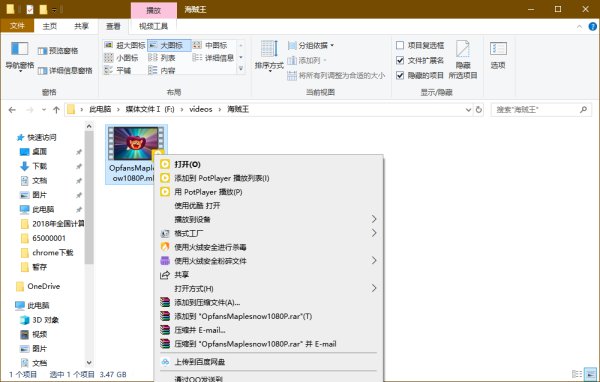Choose 使用火绒安全进行杀毒 menu entry
600x382 pixels.
(x=269, y=247)
